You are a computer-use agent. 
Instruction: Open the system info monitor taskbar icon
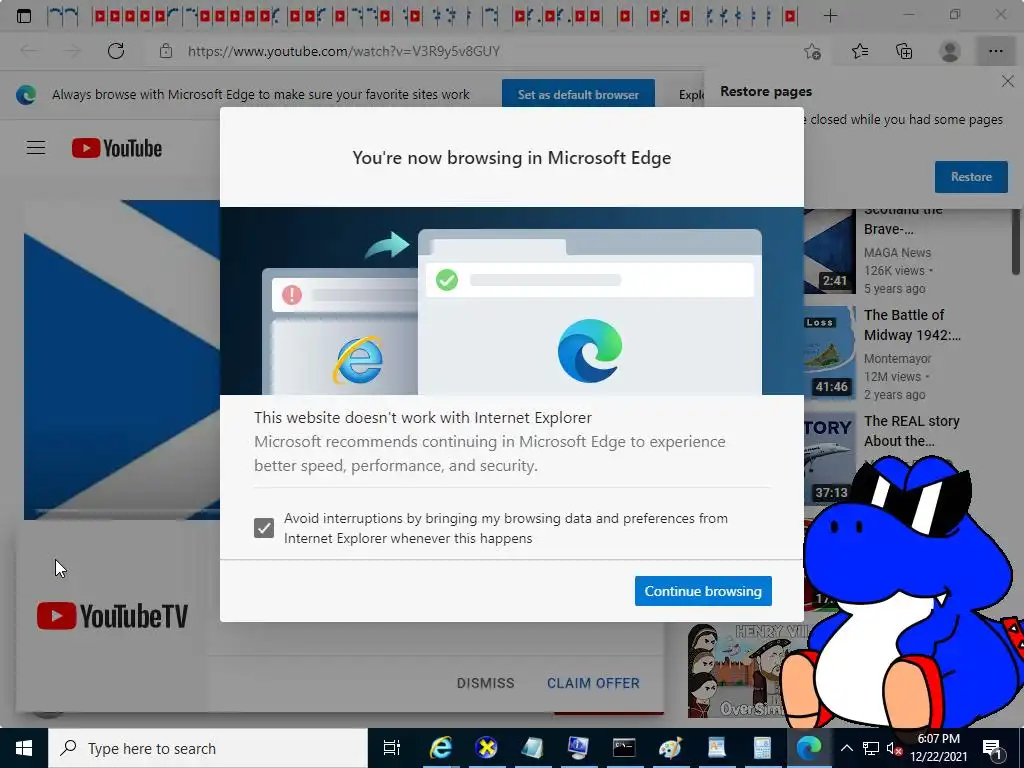[578, 748]
